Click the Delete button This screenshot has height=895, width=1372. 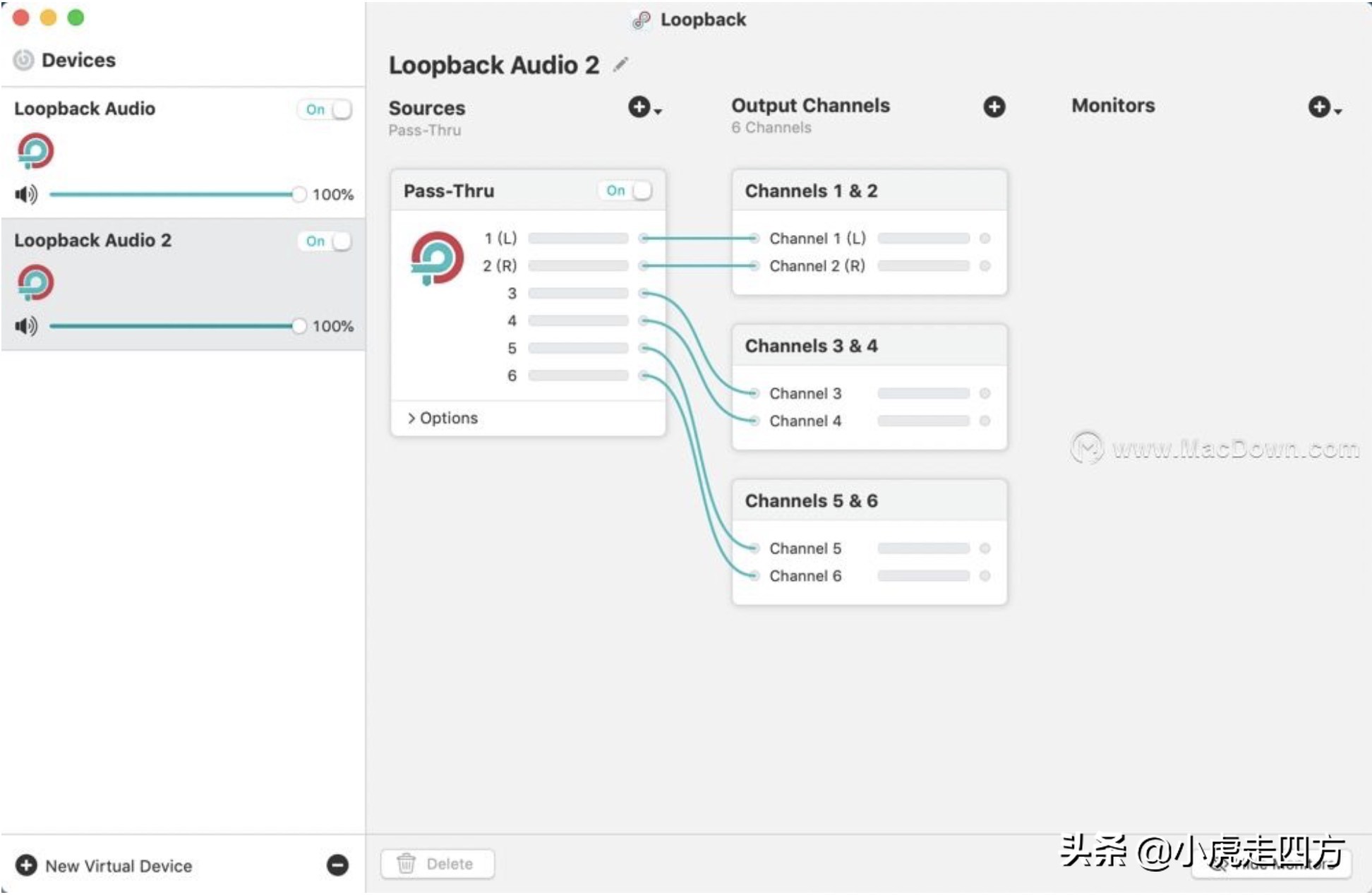click(438, 864)
